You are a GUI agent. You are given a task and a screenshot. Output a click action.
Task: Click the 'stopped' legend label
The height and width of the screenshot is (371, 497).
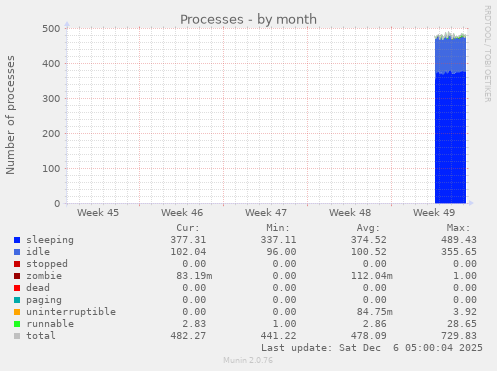(x=47, y=264)
